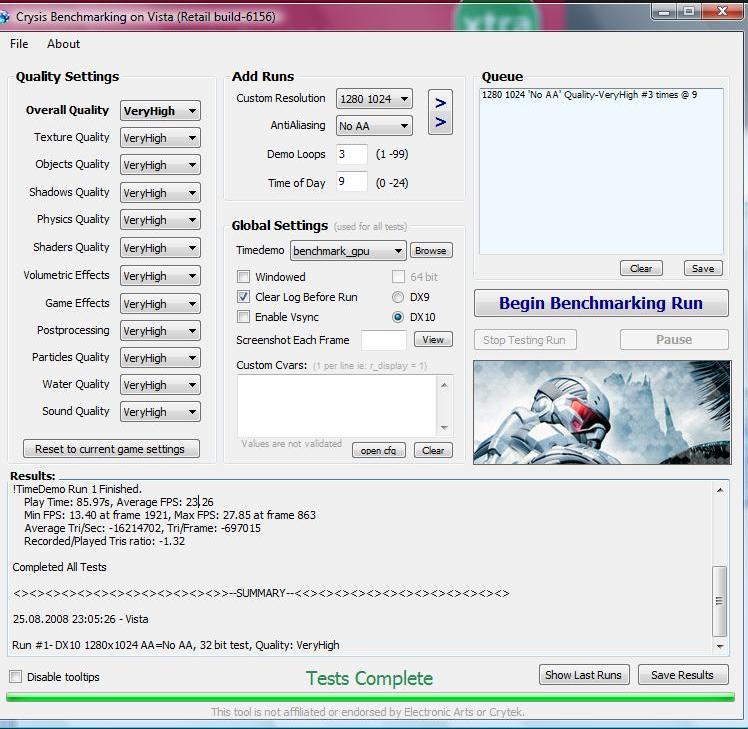Screen dimensions: 748x729
Task: Enable the Windowed checkbox
Action: [x=243, y=277]
